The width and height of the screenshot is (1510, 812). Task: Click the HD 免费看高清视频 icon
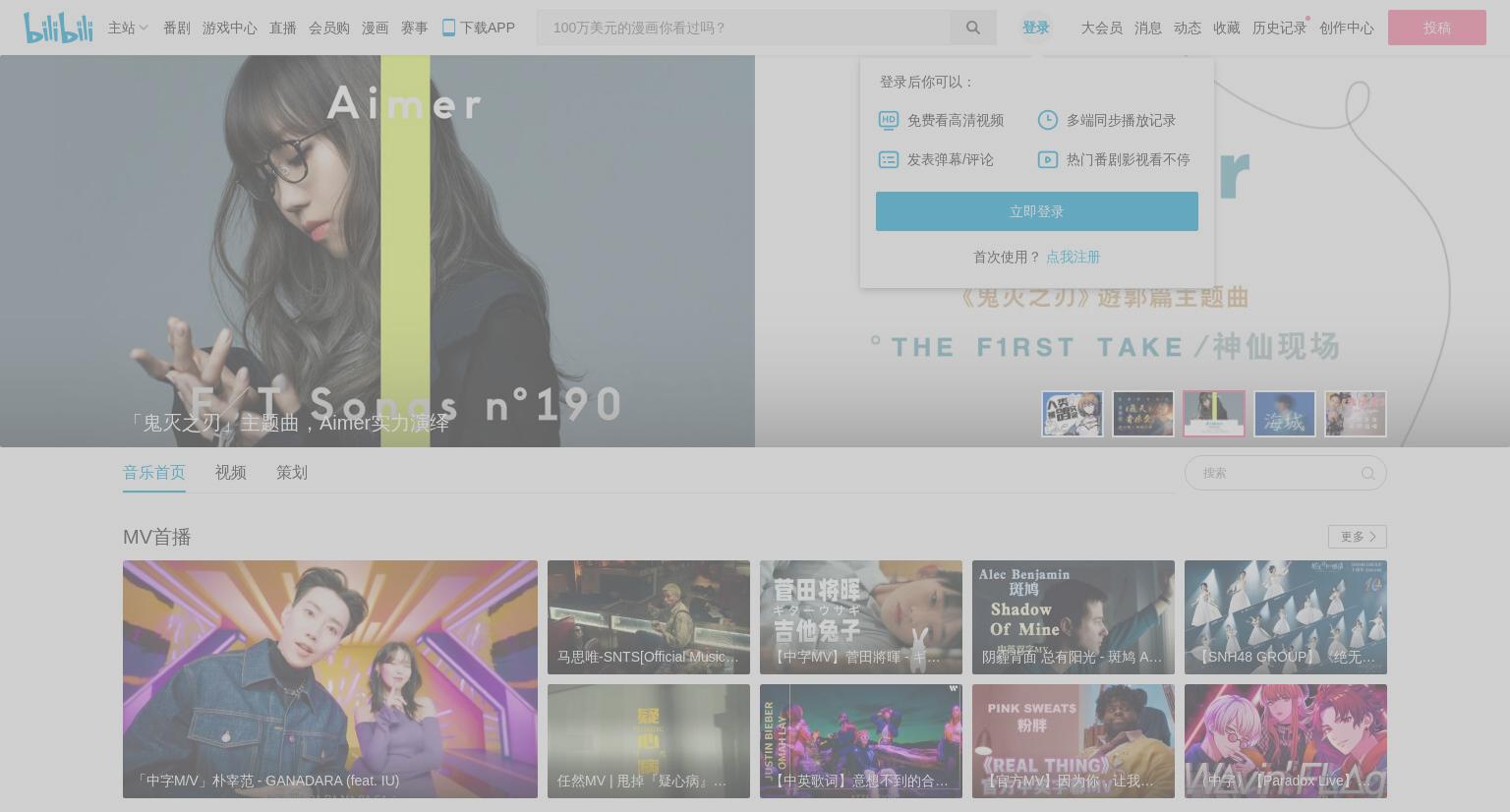(889, 120)
